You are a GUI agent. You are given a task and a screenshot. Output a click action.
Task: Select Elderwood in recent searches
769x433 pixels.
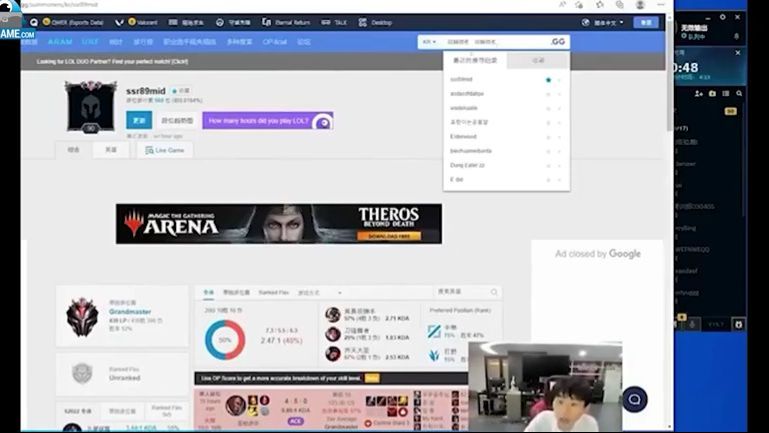pos(463,137)
